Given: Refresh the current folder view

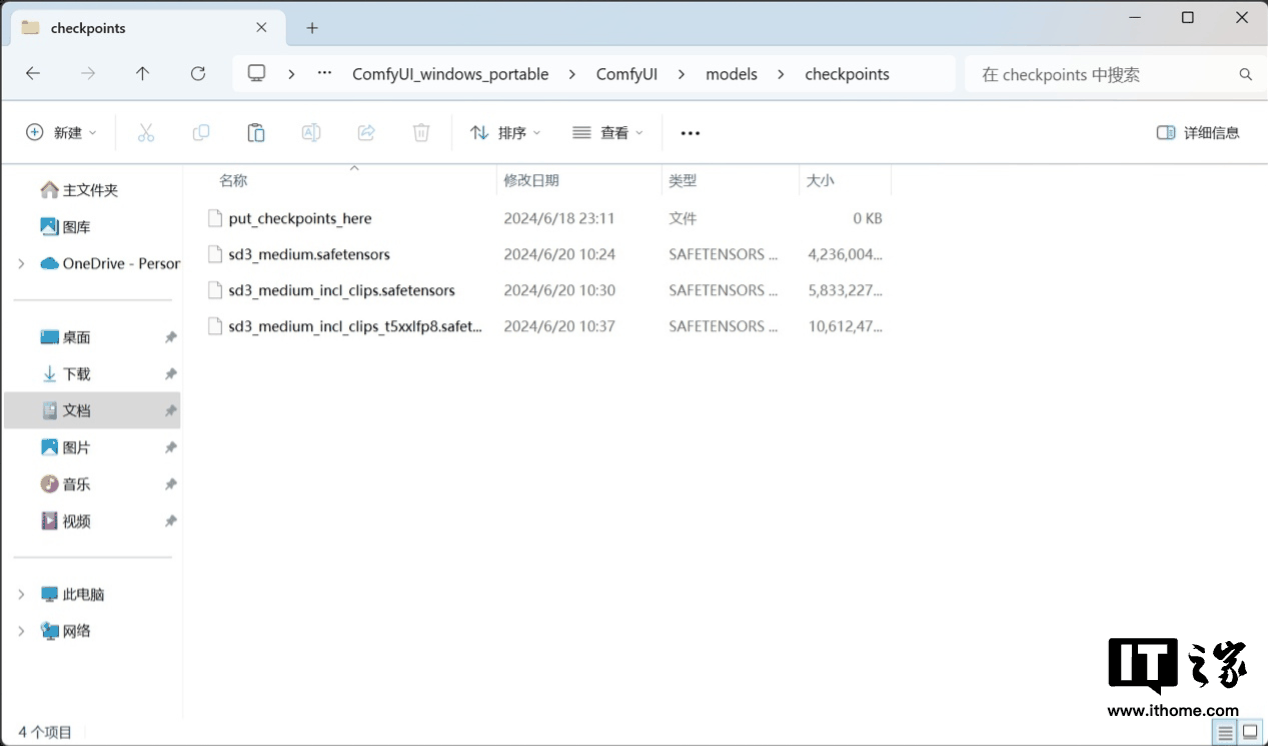Looking at the screenshot, I should pyautogui.click(x=198, y=74).
